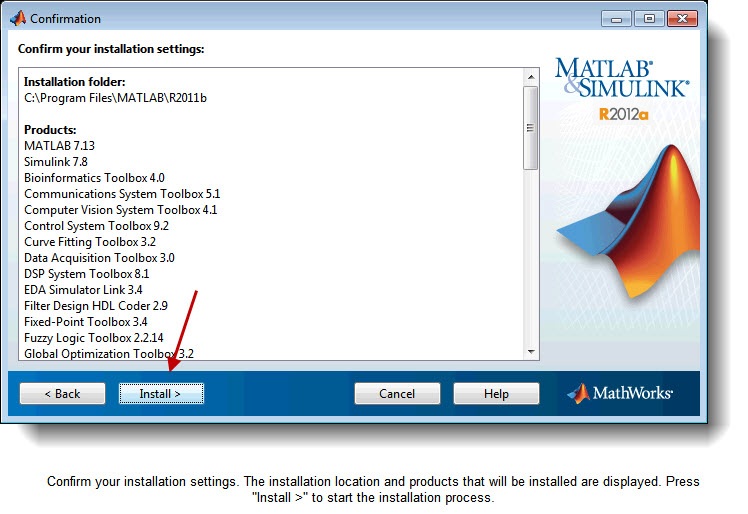Maximize the Confirmation window
Image resolution: width=748 pixels, height=514 pixels.
tap(649, 19)
